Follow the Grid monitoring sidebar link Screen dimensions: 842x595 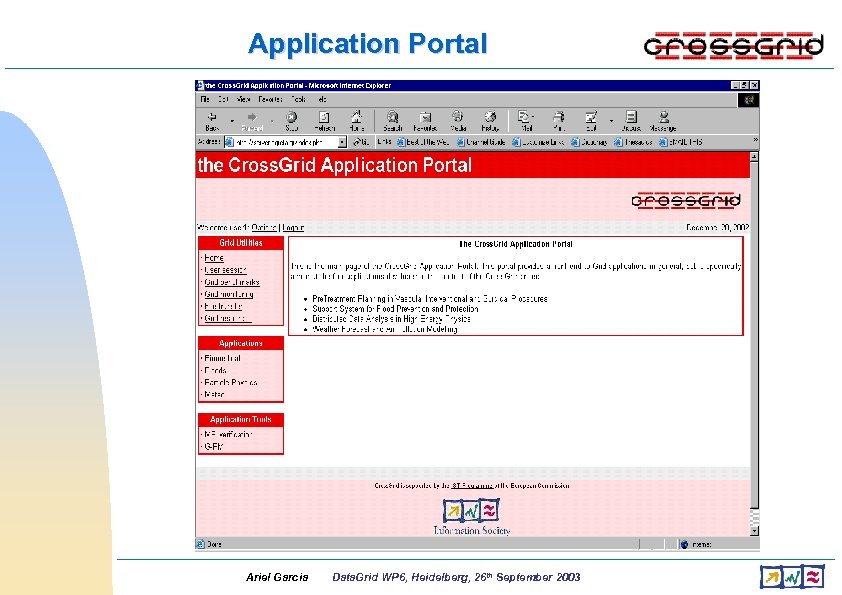click(x=229, y=294)
